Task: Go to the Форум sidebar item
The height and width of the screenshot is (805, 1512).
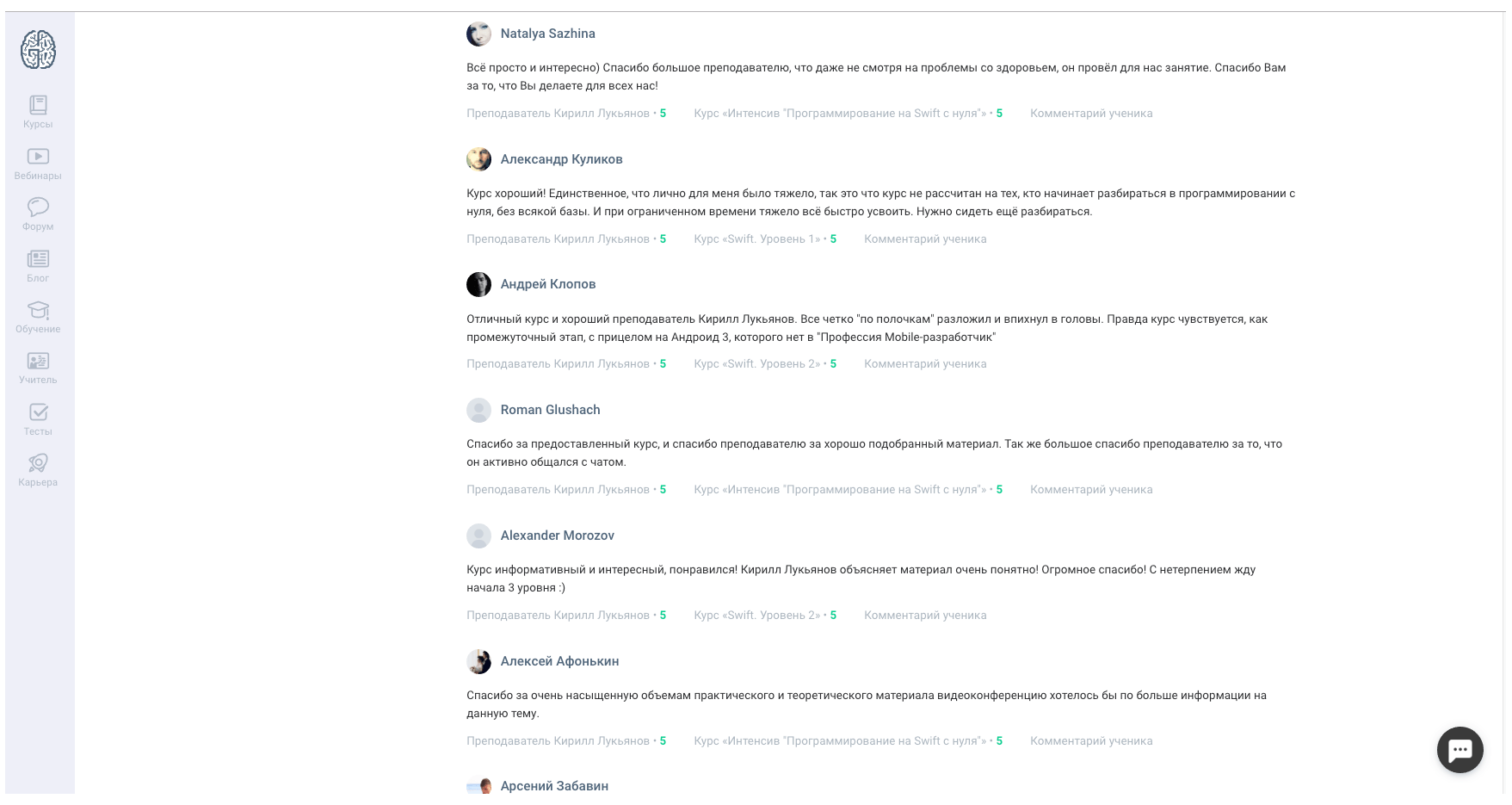Action: [x=38, y=215]
